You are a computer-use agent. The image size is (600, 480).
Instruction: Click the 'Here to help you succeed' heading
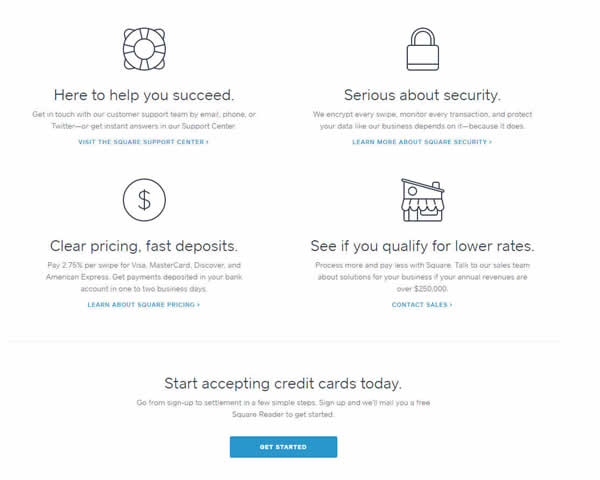(x=144, y=95)
